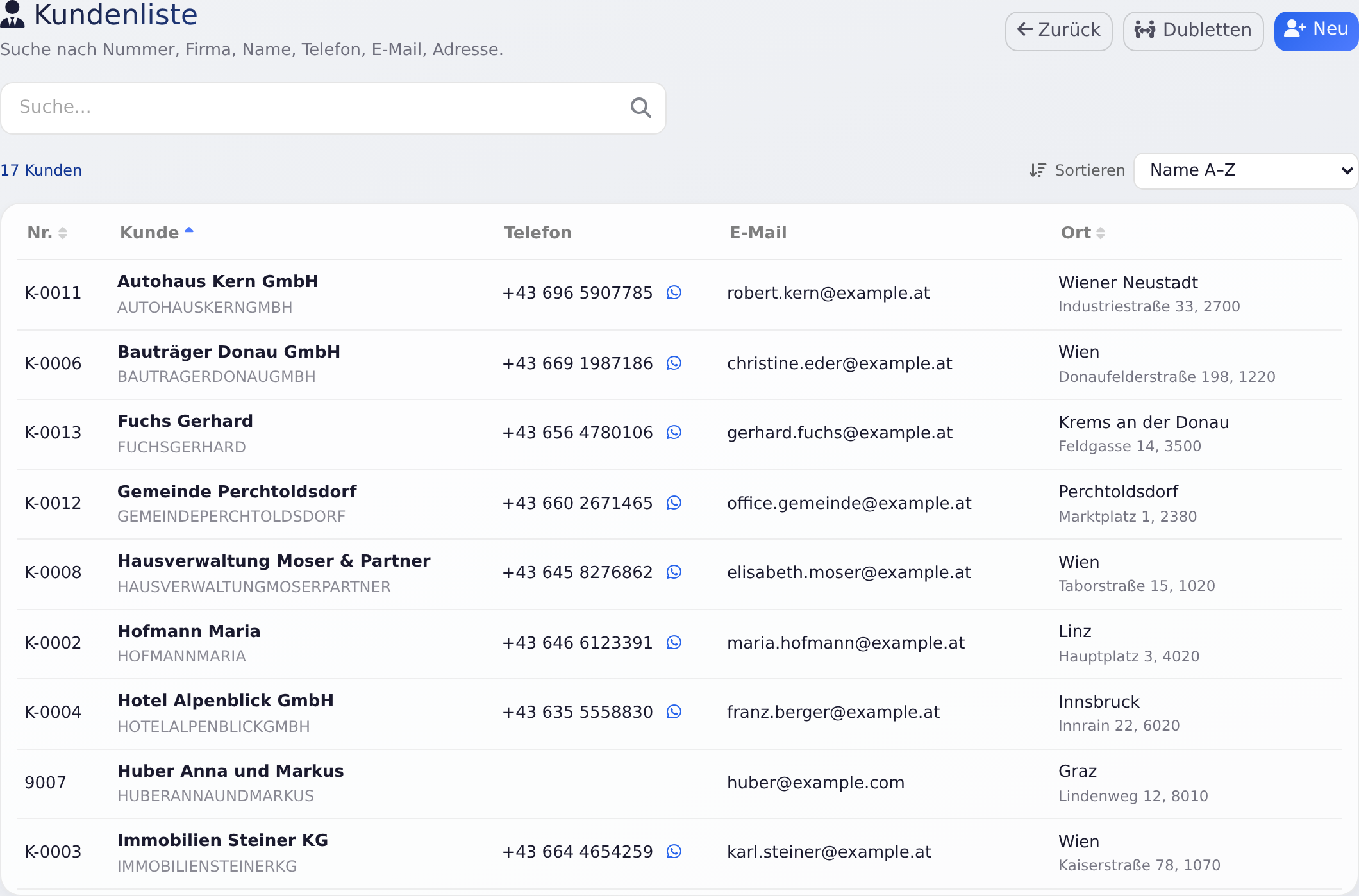Image resolution: width=1359 pixels, height=896 pixels.
Task: Sort by Nr. column arrows
Action: click(63, 233)
